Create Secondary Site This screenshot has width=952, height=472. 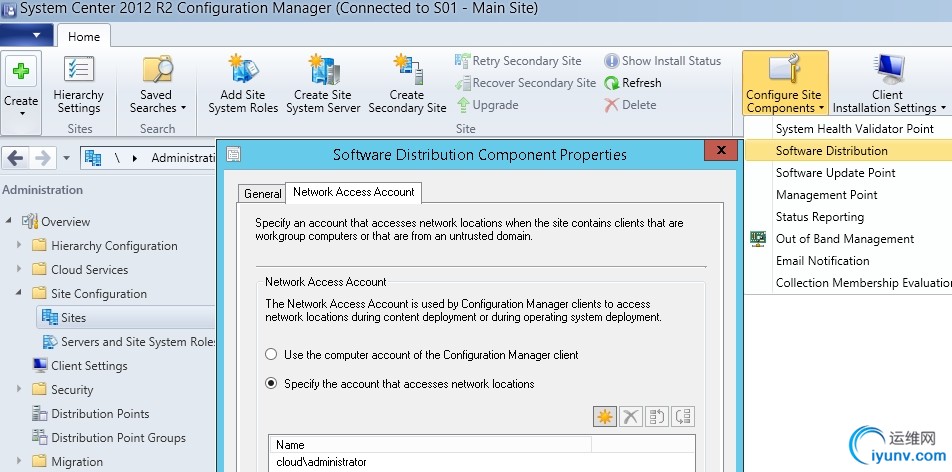point(407,86)
